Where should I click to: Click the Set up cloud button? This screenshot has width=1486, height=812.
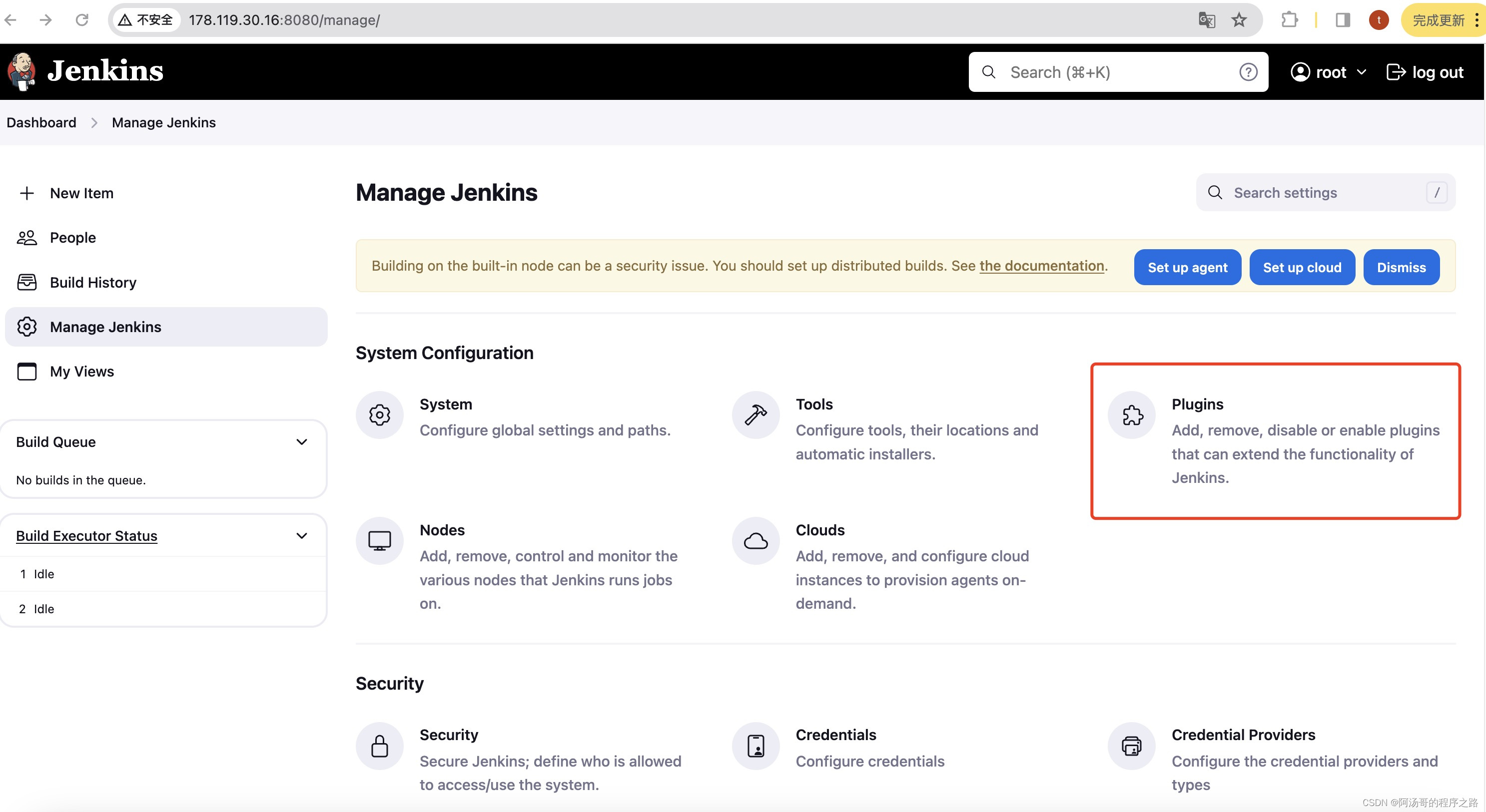coord(1302,267)
